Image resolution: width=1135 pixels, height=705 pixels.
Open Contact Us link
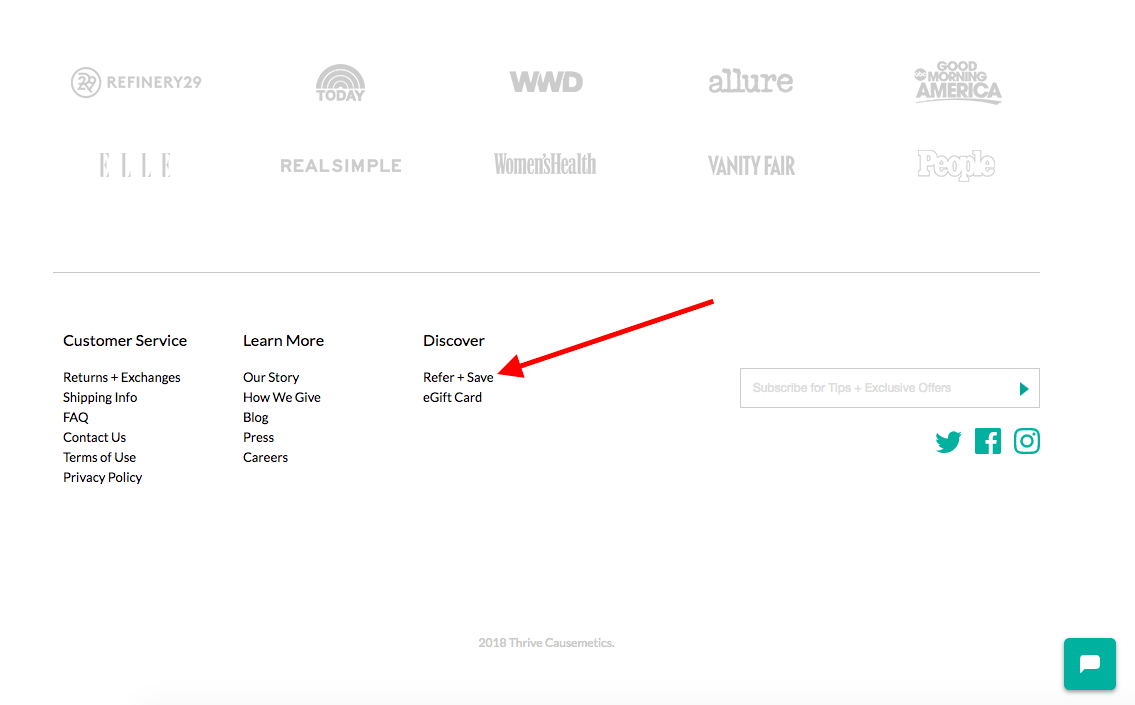[94, 437]
